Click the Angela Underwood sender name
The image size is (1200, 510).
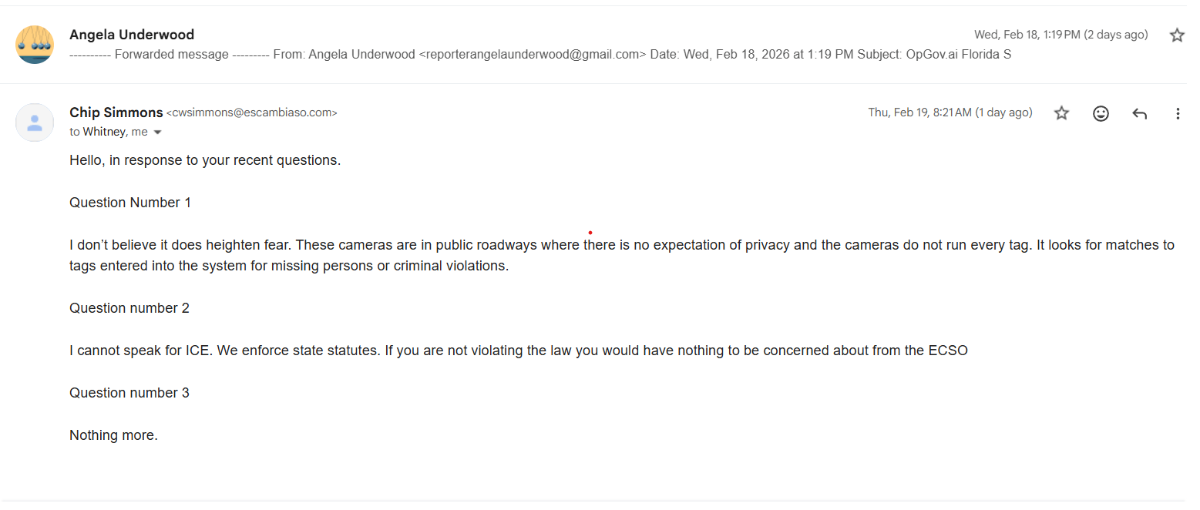(131, 35)
